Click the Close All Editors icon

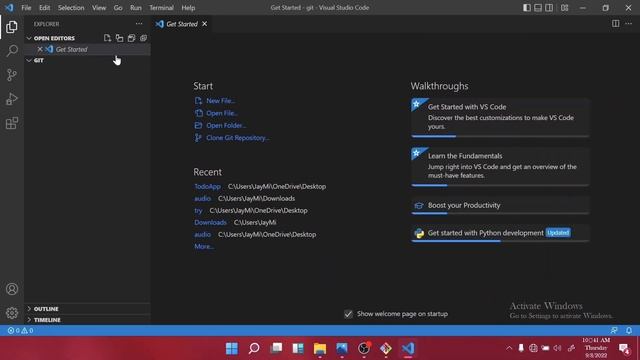143,38
